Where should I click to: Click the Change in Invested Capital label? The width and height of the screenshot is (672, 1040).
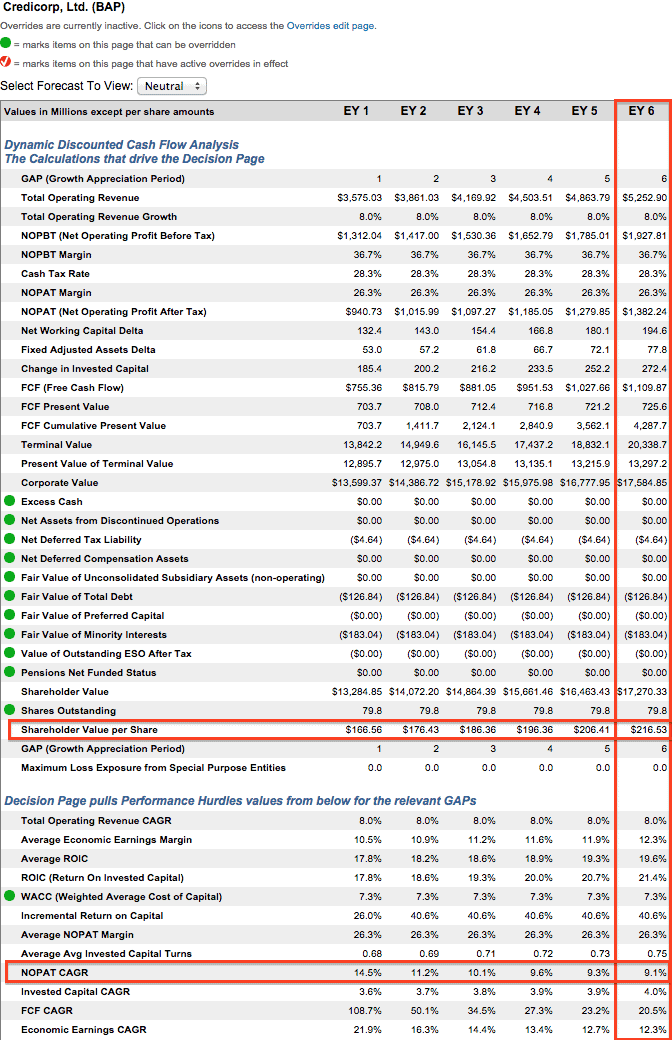(x=85, y=369)
